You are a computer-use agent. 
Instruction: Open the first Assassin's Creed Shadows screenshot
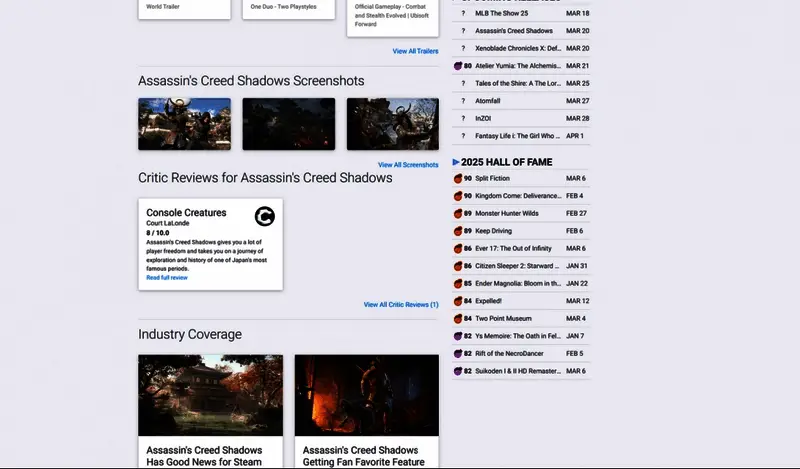point(184,124)
